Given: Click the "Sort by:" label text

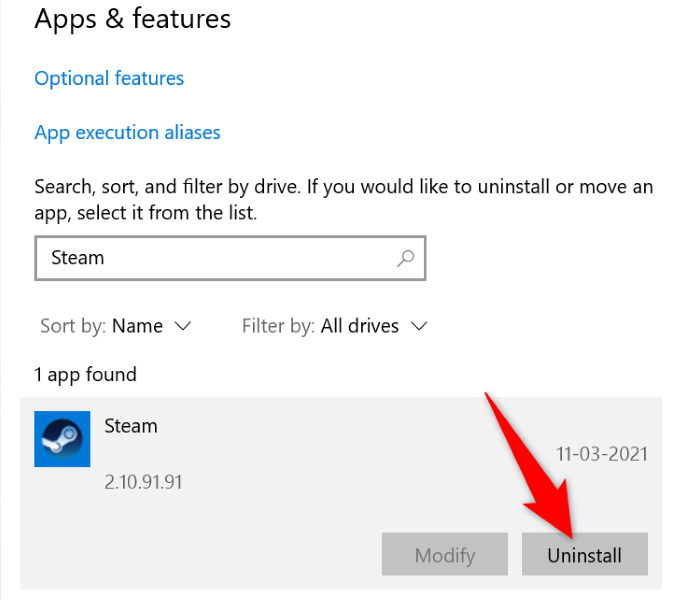Looking at the screenshot, I should coord(73,326).
